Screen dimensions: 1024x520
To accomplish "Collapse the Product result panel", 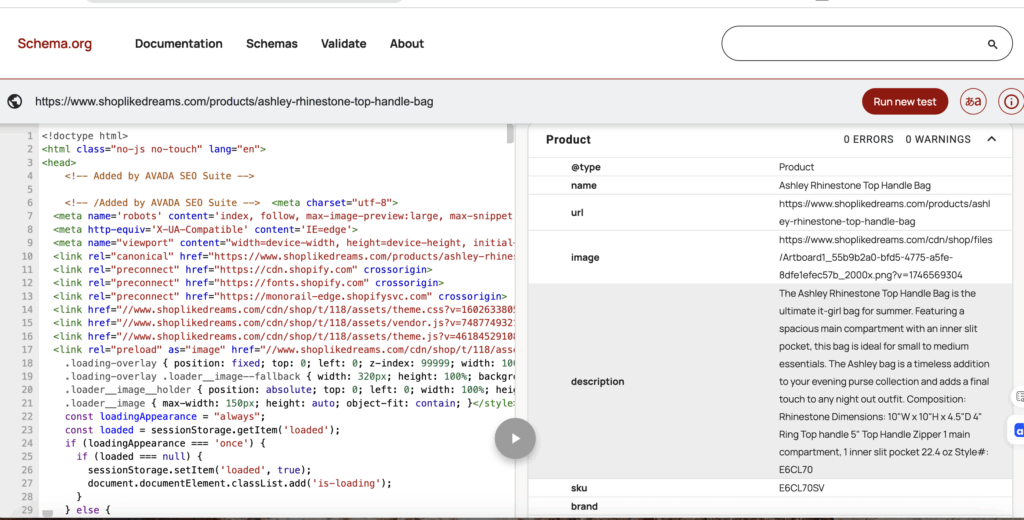I will point(991,139).
